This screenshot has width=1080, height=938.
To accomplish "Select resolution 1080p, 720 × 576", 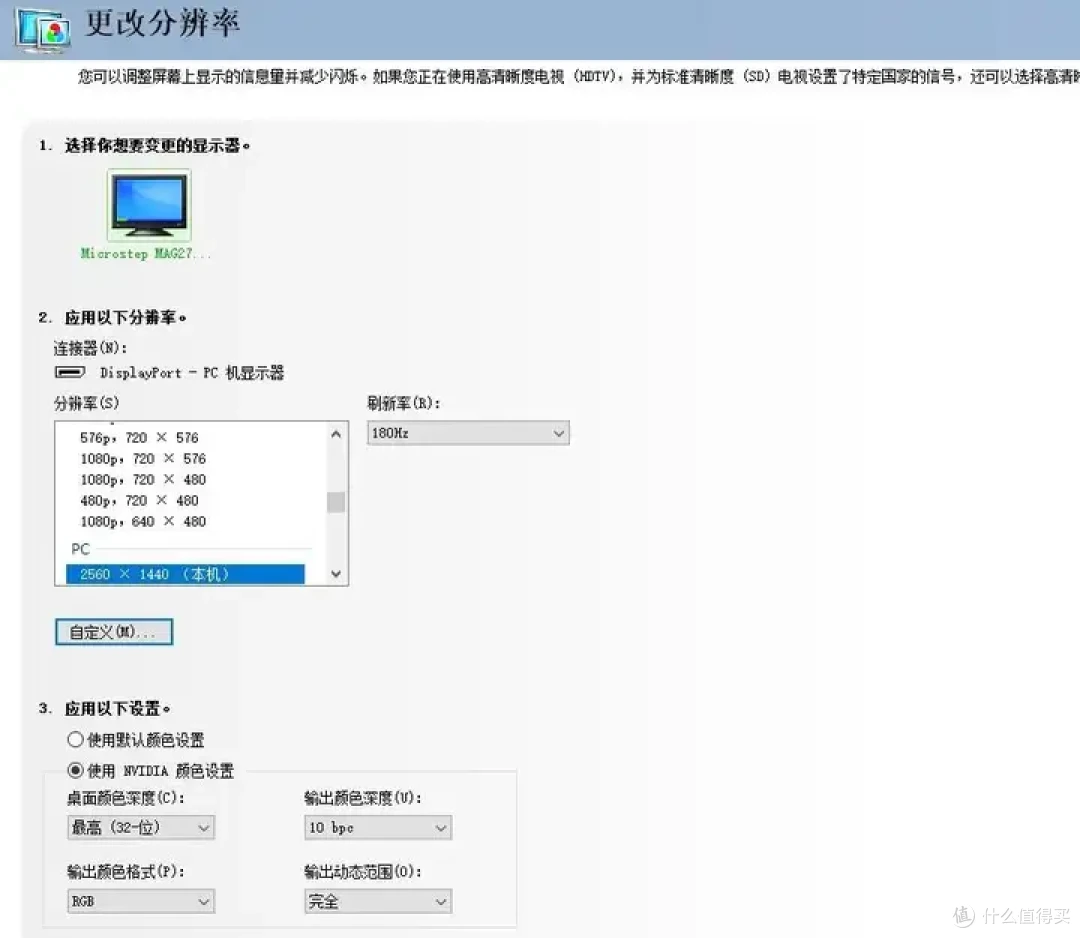I will pyautogui.click(x=143, y=459).
